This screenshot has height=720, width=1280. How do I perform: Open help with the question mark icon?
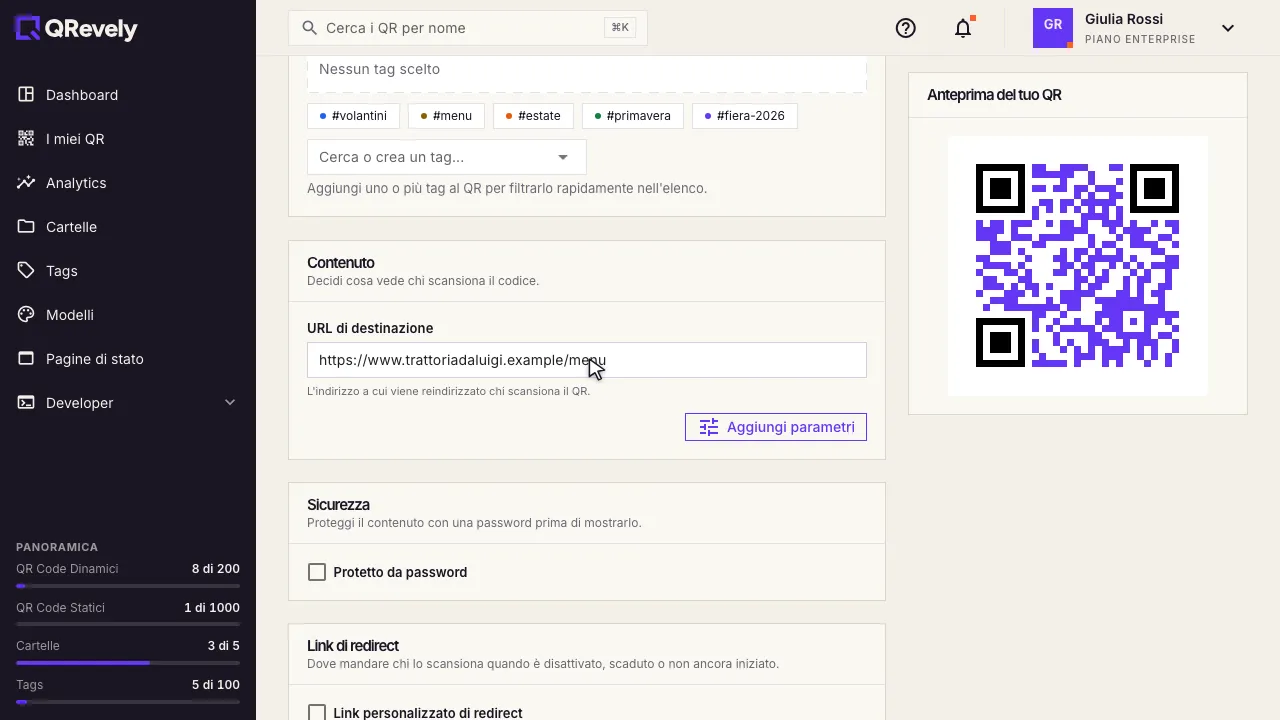click(x=906, y=28)
